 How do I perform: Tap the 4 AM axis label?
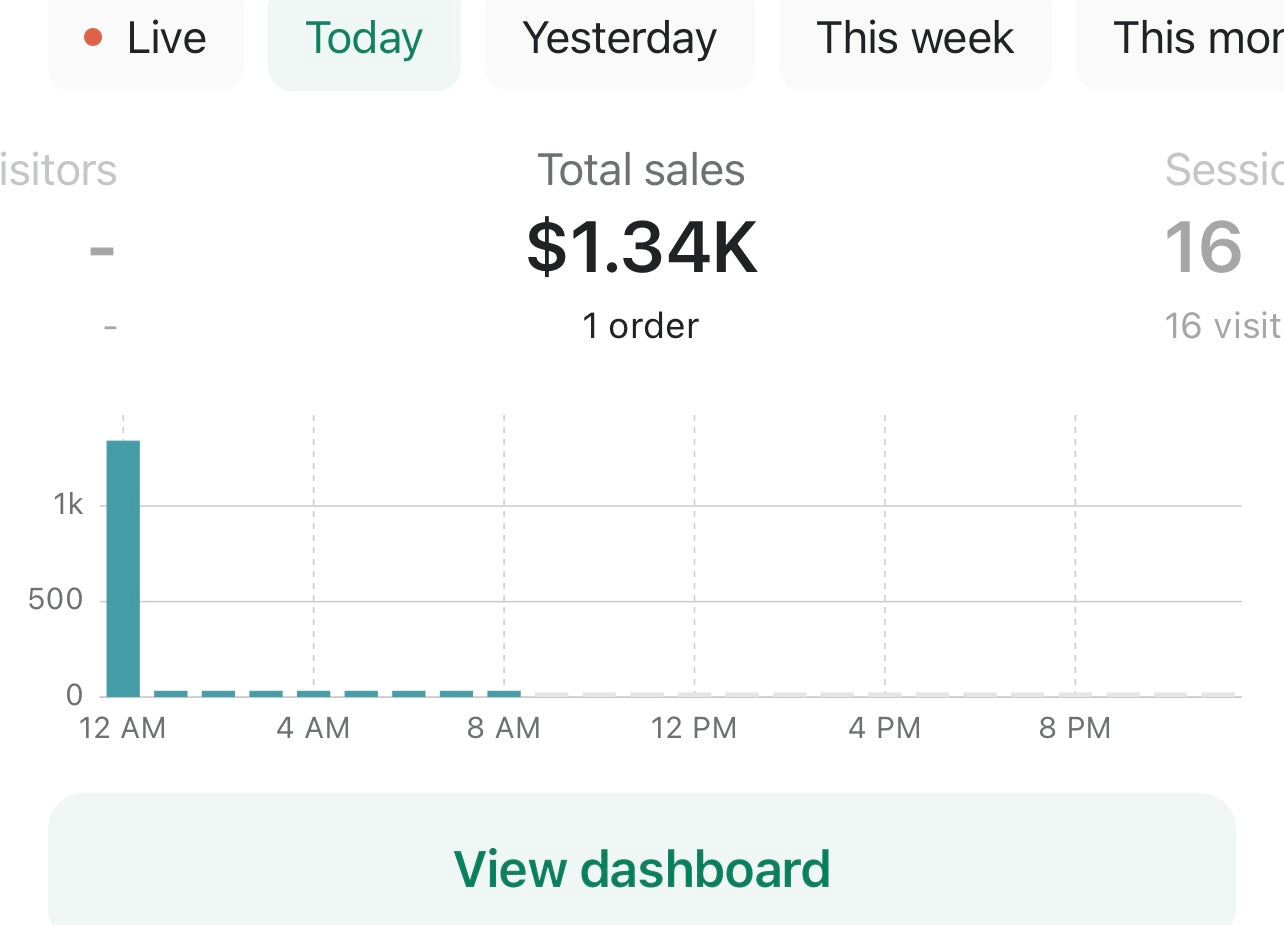(x=313, y=728)
